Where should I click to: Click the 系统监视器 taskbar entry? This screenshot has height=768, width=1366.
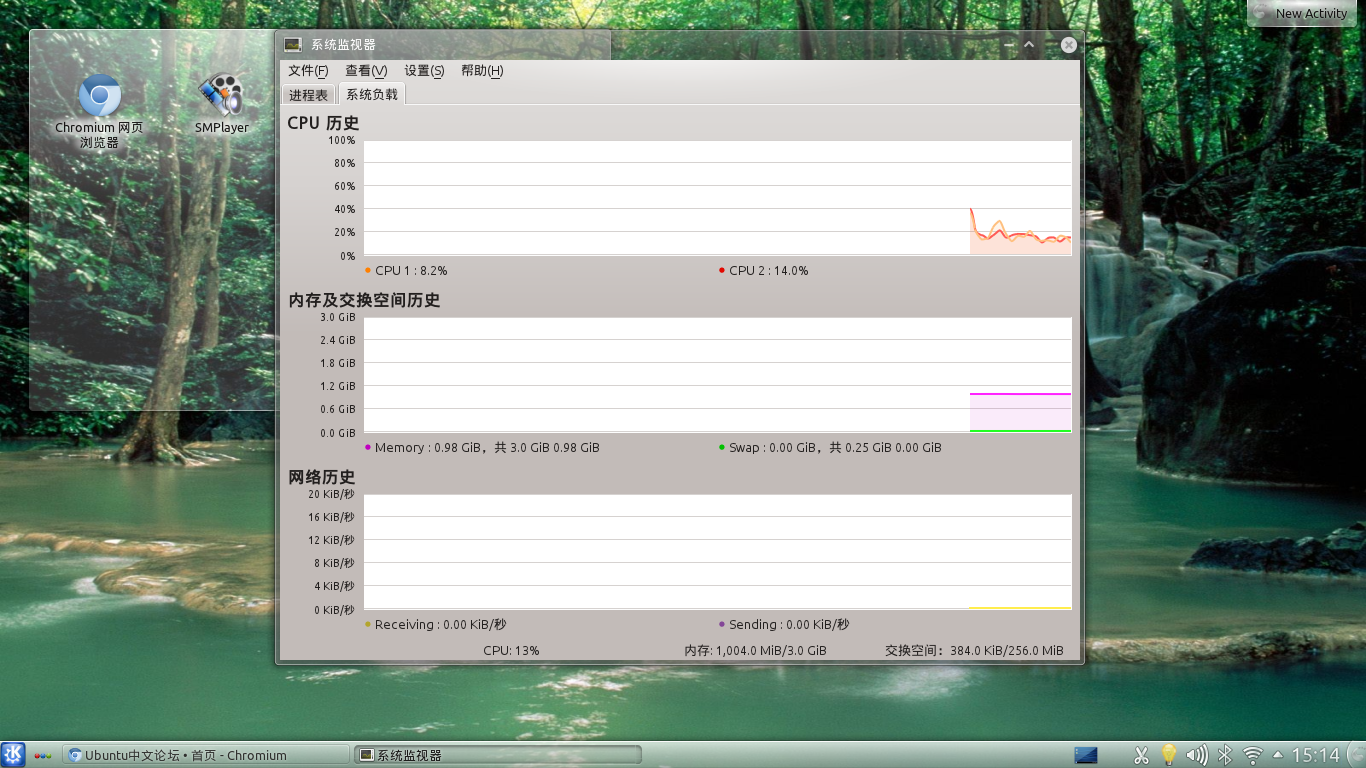[x=498, y=755]
